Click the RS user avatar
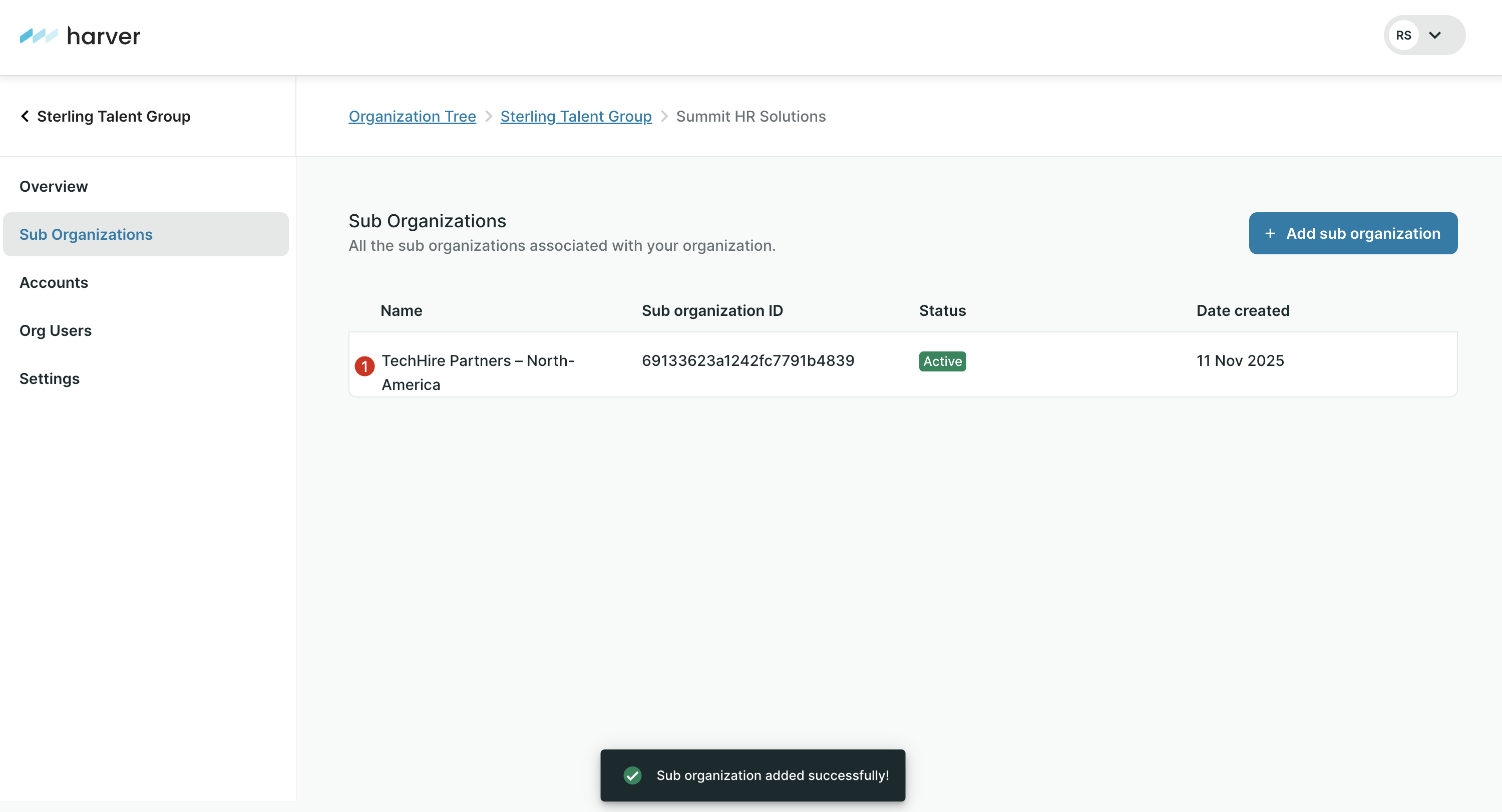The width and height of the screenshot is (1502, 812). [1403, 36]
